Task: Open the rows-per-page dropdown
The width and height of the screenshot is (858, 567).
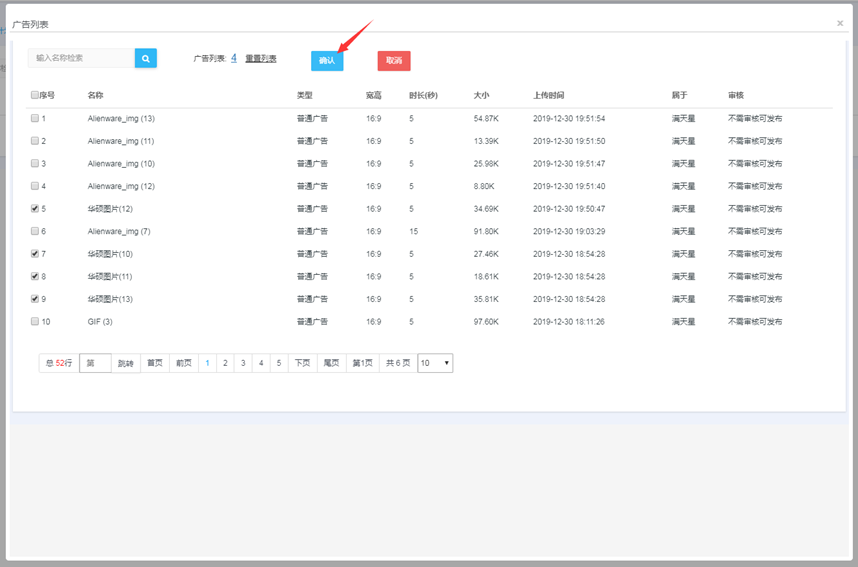Action: (x=435, y=363)
